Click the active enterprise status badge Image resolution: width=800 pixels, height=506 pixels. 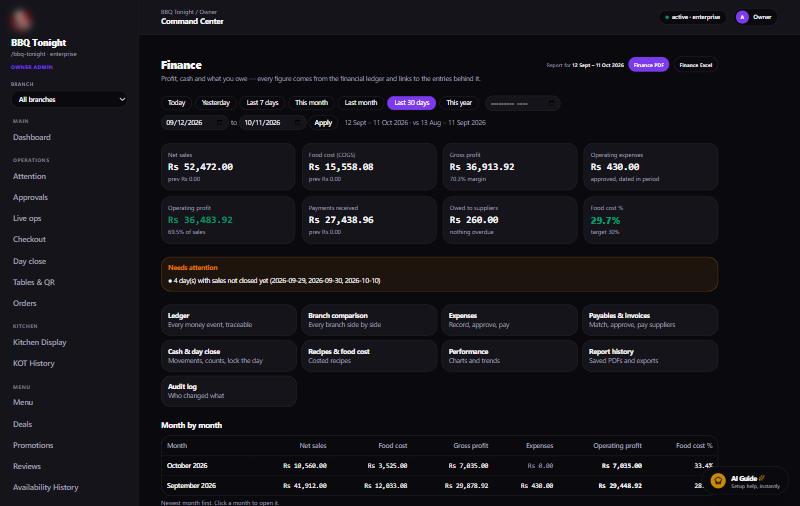(x=692, y=17)
